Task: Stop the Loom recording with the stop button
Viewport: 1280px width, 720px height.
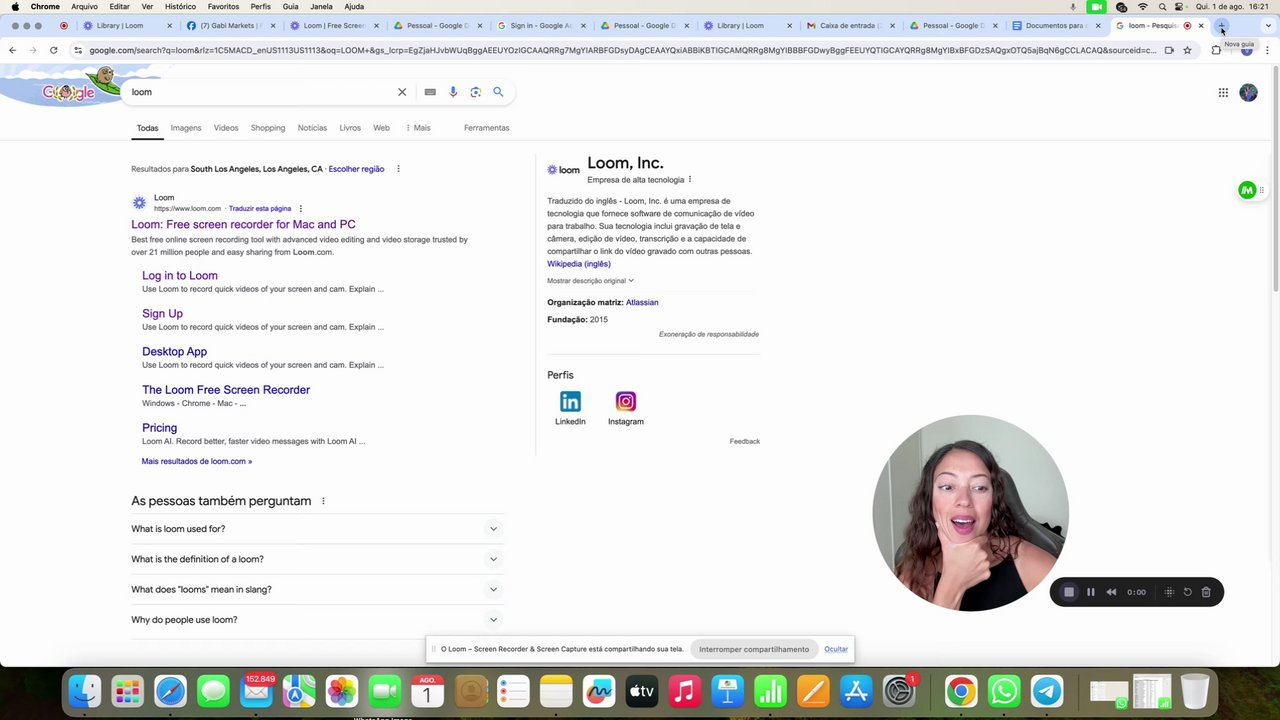Action: 1069,592
